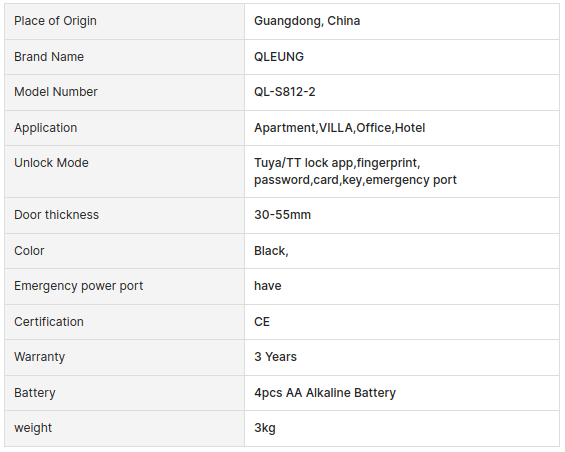Select the QLEUNG brand value
This screenshot has height=452, width=565.
click(x=279, y=57)
